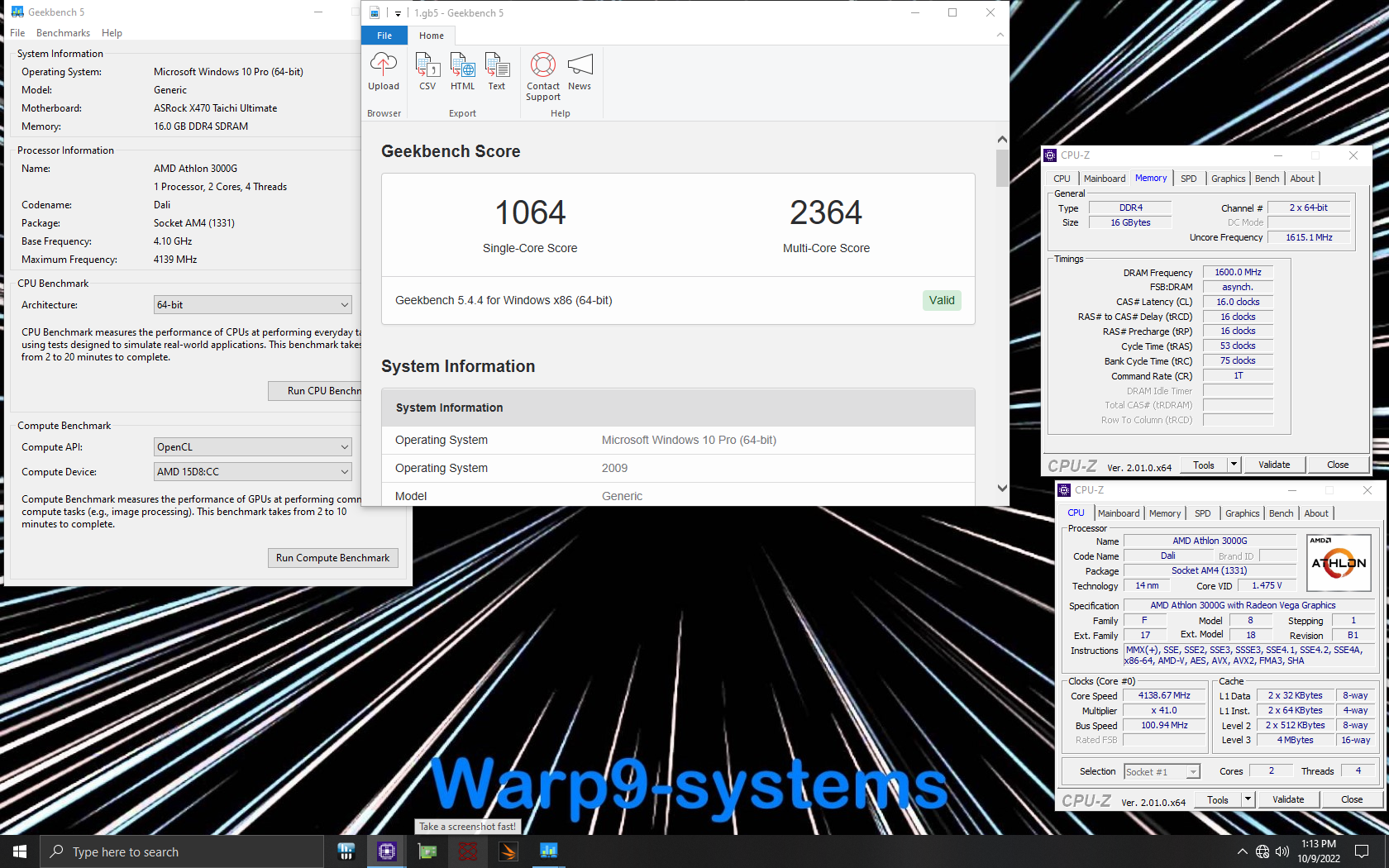Open the network globe tray icon

point(1263,851)
